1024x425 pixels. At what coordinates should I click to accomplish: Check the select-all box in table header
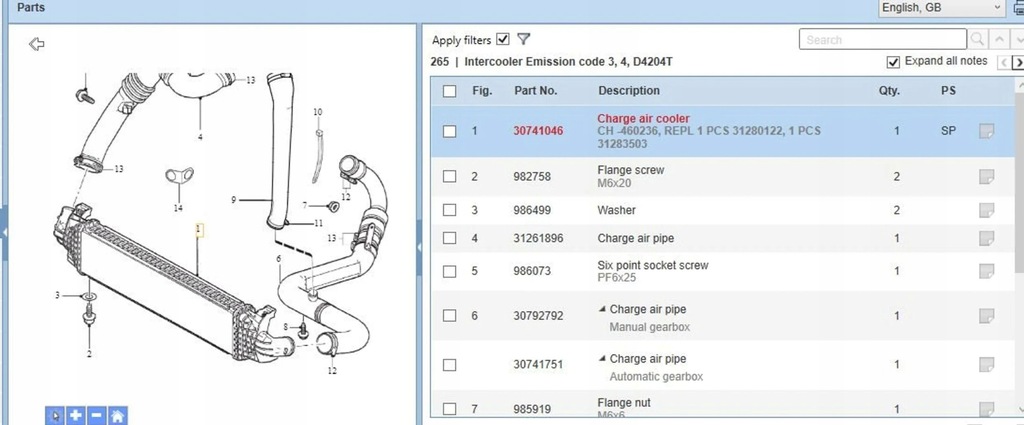449,91
